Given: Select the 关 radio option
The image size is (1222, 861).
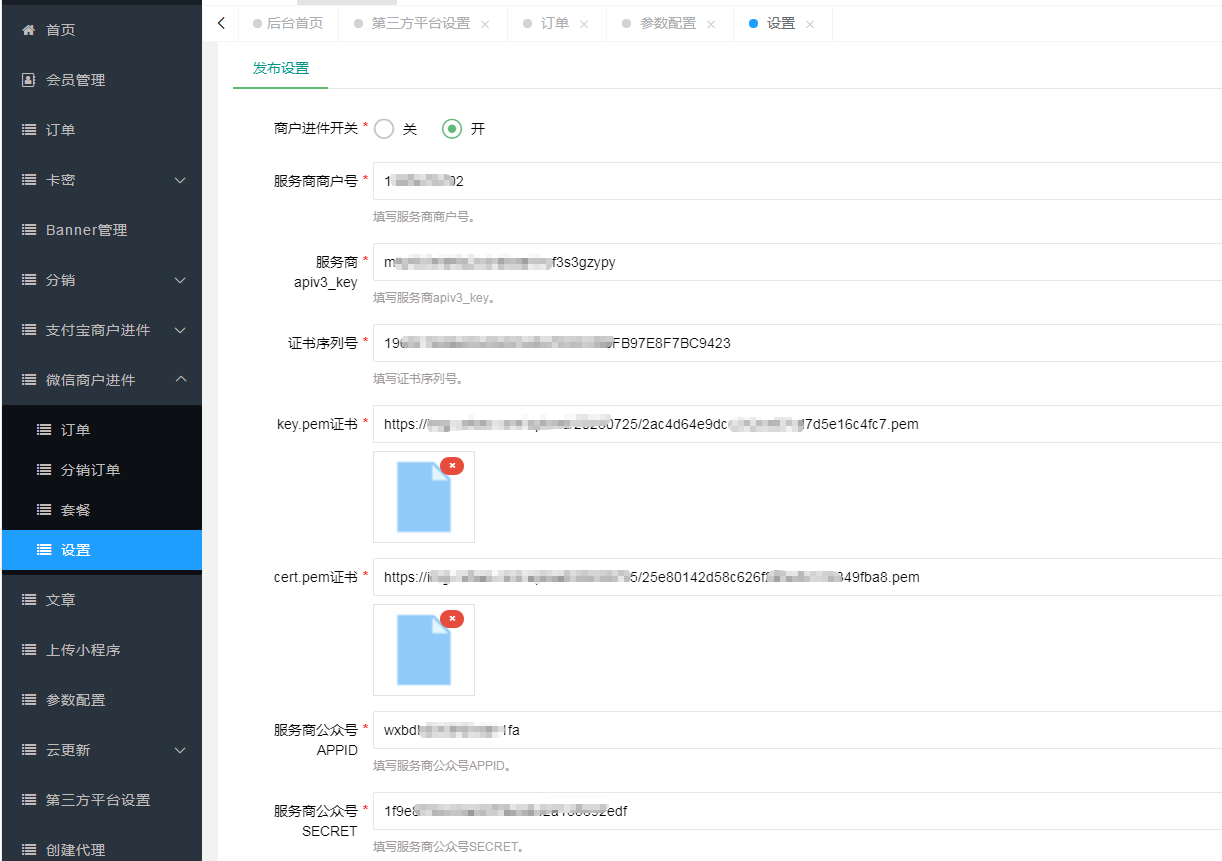Looking at the screenshot, I should click(x=384, y=129).
